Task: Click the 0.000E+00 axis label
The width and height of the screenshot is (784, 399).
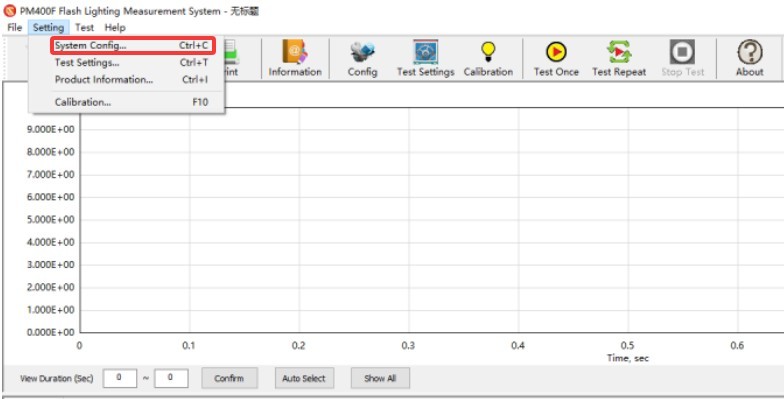Action: coord(50,332)
